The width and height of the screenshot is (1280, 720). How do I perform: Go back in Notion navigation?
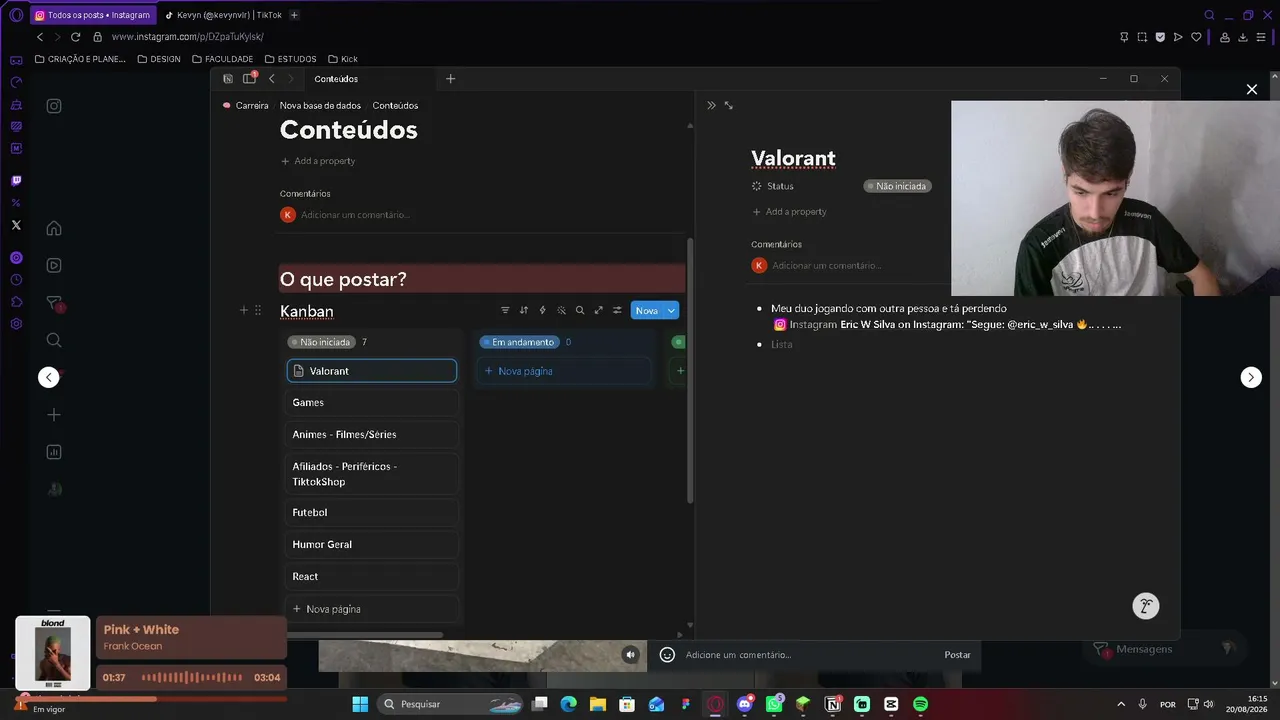pos(272,79)
